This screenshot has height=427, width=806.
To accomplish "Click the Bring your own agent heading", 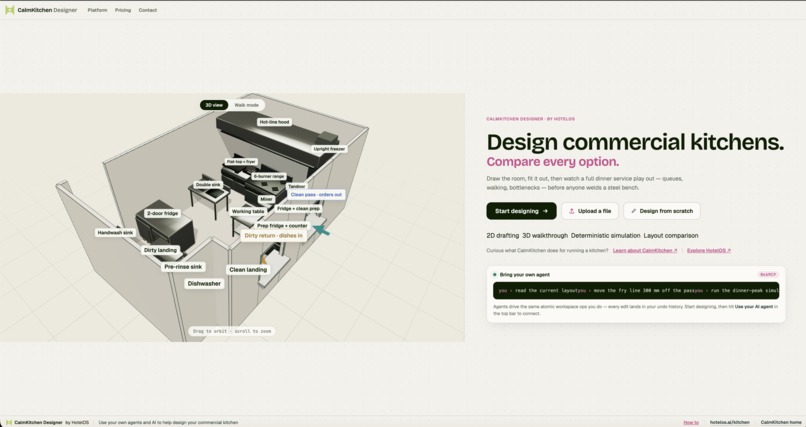I will point(525,274).
